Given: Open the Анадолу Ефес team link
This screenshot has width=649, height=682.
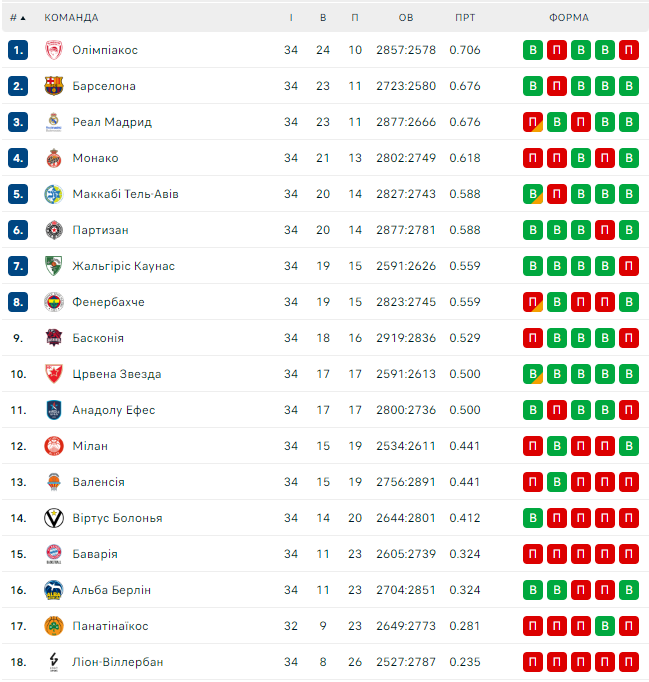Looking at the screenshot, I should pos(113,410).
